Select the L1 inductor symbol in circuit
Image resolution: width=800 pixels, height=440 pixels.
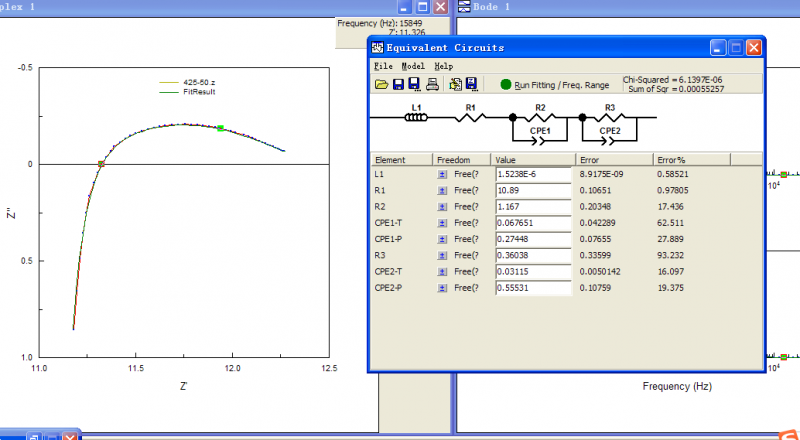coord(417,117)
